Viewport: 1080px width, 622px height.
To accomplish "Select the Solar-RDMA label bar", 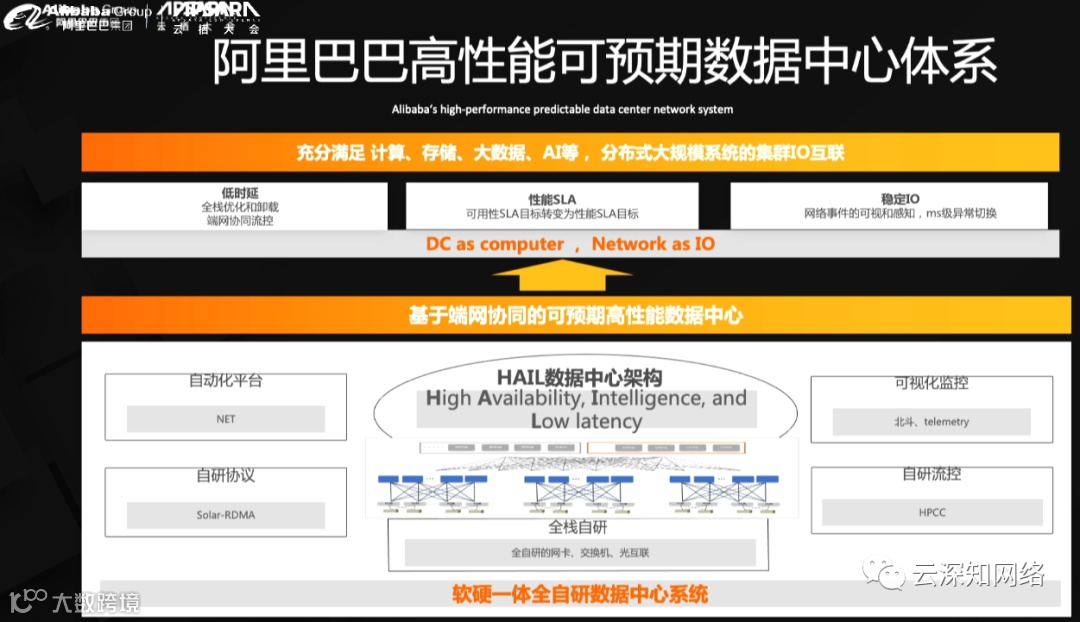I will pyautogui.click(x=226, y=515).
